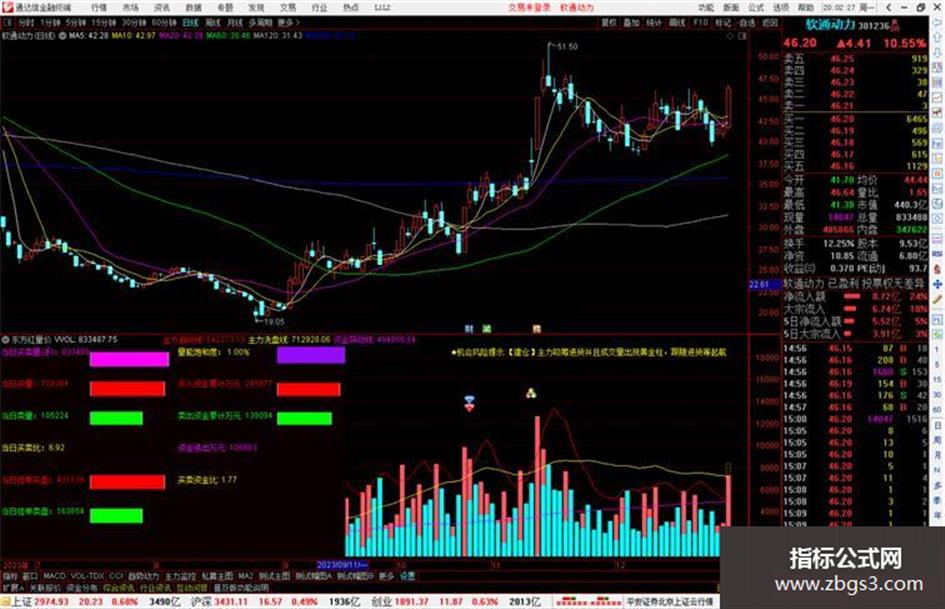Click the 51.50 high price label

tap(567, 46)
